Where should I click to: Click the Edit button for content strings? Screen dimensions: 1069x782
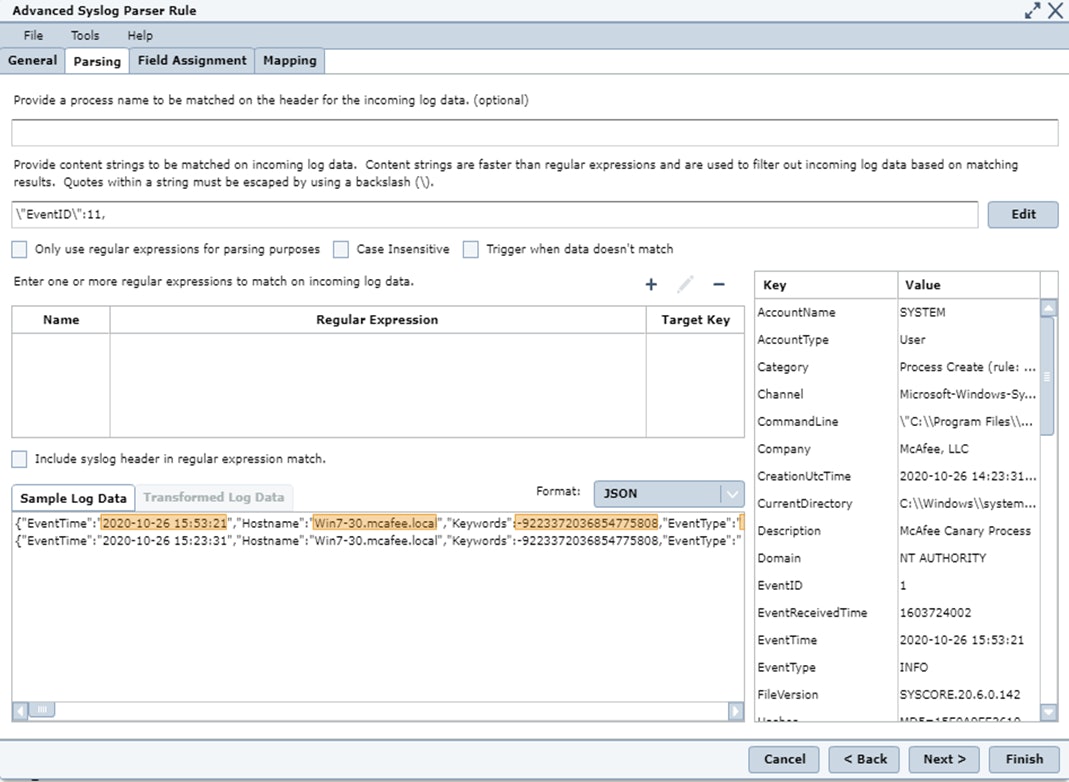pyautogui.click(x=1023, y=214)
